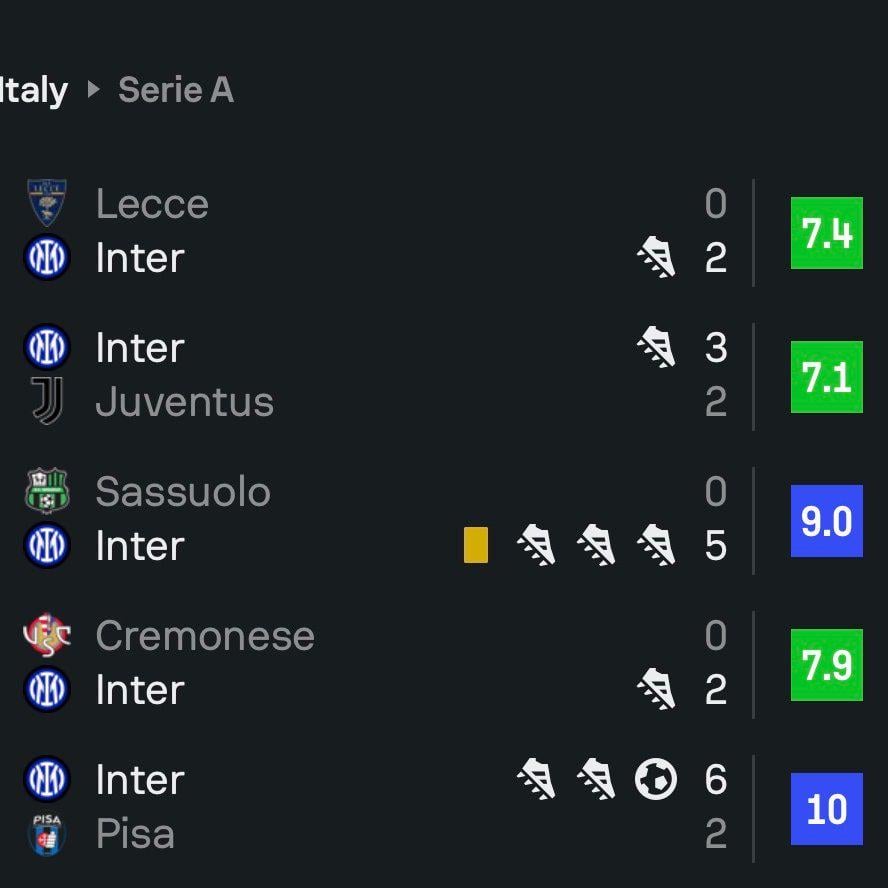Open the Serie A competition page
The height and width of the screenshot is (888, 888).
pyautogui.click(x=176, y=90)
